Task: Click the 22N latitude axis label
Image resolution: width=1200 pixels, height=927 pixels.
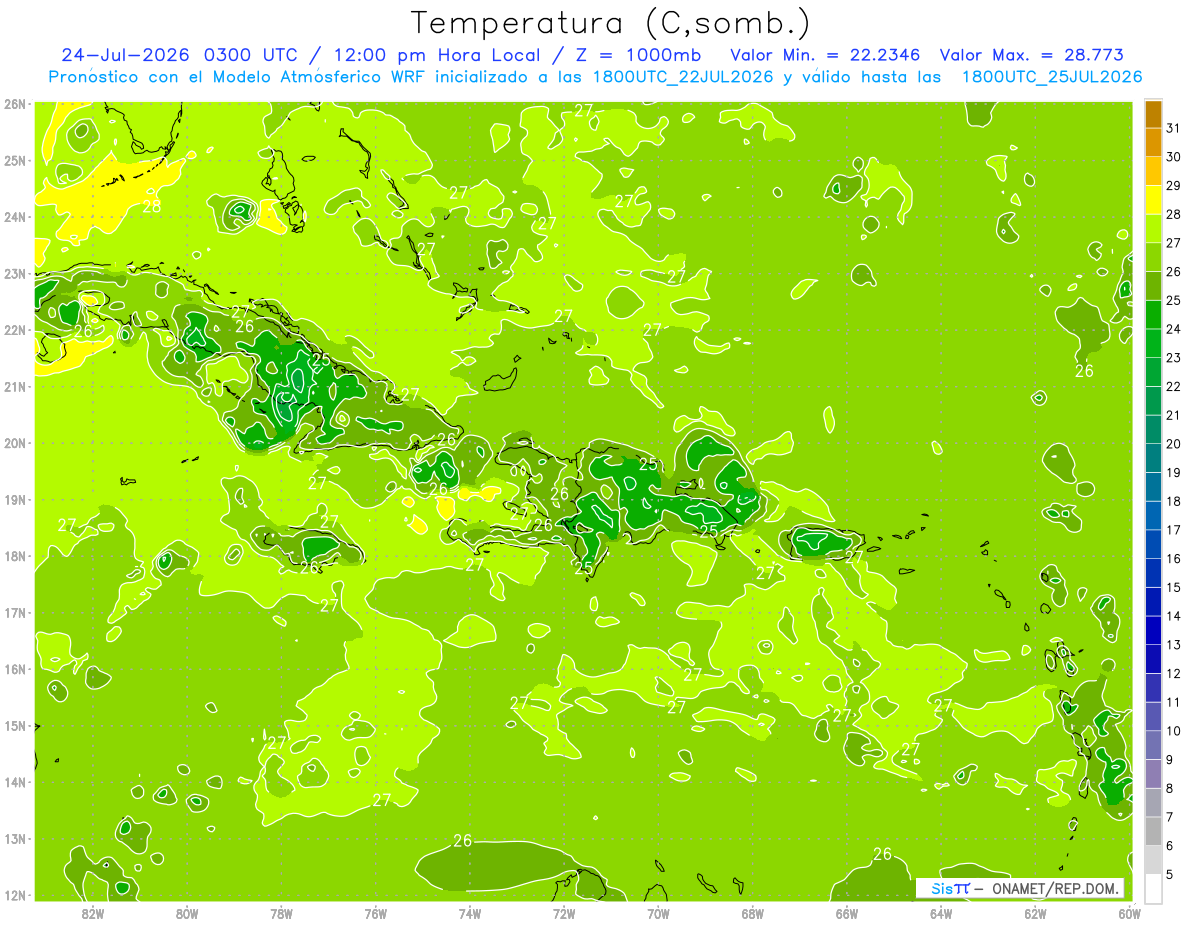Action: pyautogui.click(x=15, y=330)
